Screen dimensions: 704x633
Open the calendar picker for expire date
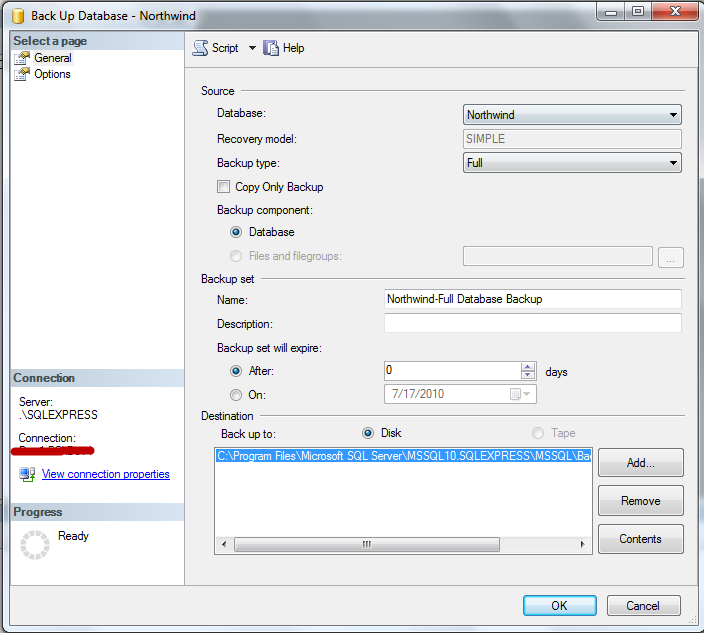coord(520,394)
